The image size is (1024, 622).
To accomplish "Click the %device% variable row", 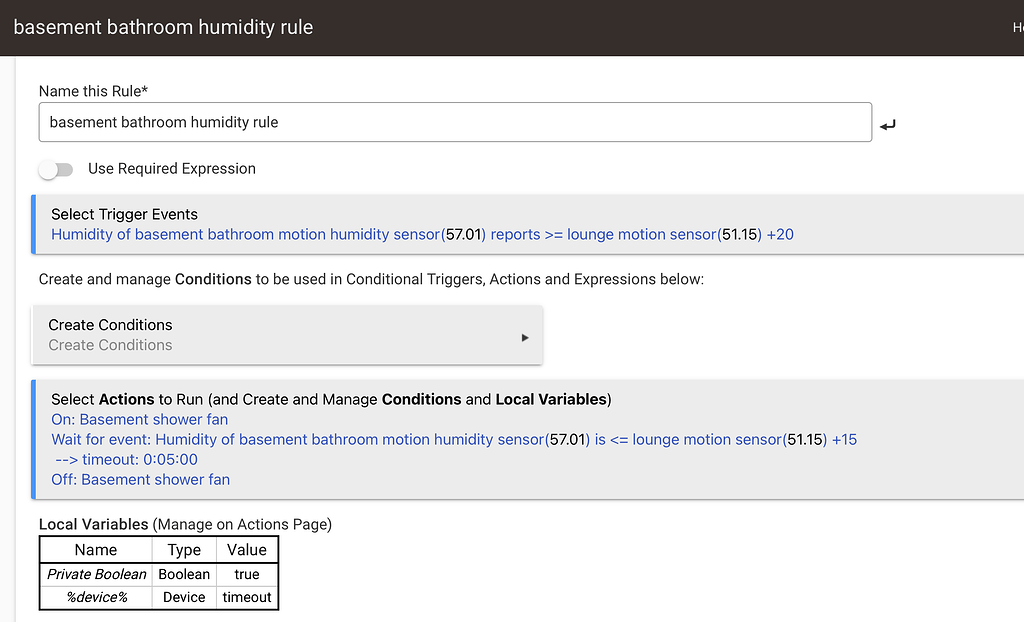I will pyautogui.click(x=95, y=597).
